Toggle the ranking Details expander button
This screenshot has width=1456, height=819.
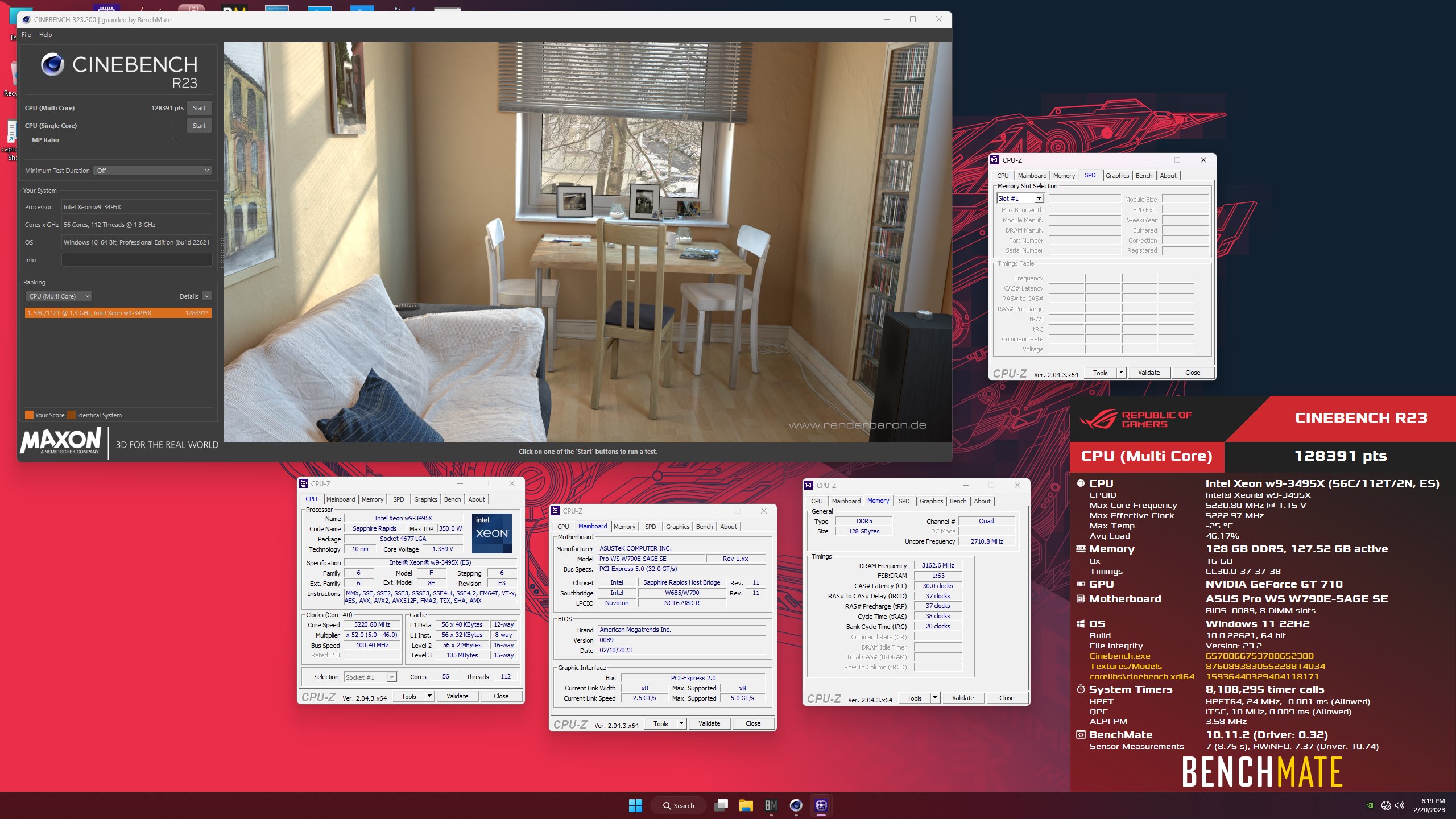click(207, 296)
